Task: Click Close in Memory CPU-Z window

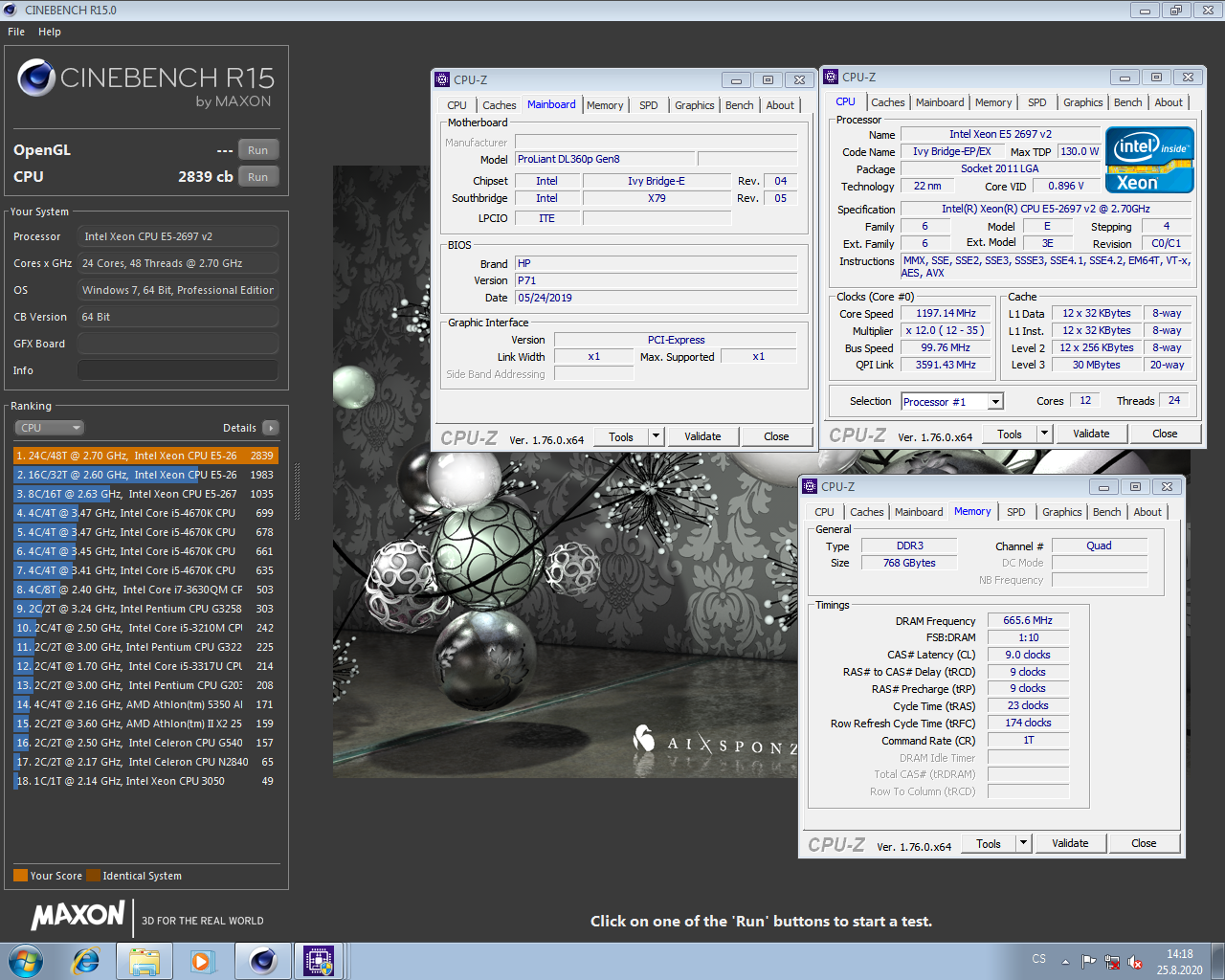Action: [1144, 843]
